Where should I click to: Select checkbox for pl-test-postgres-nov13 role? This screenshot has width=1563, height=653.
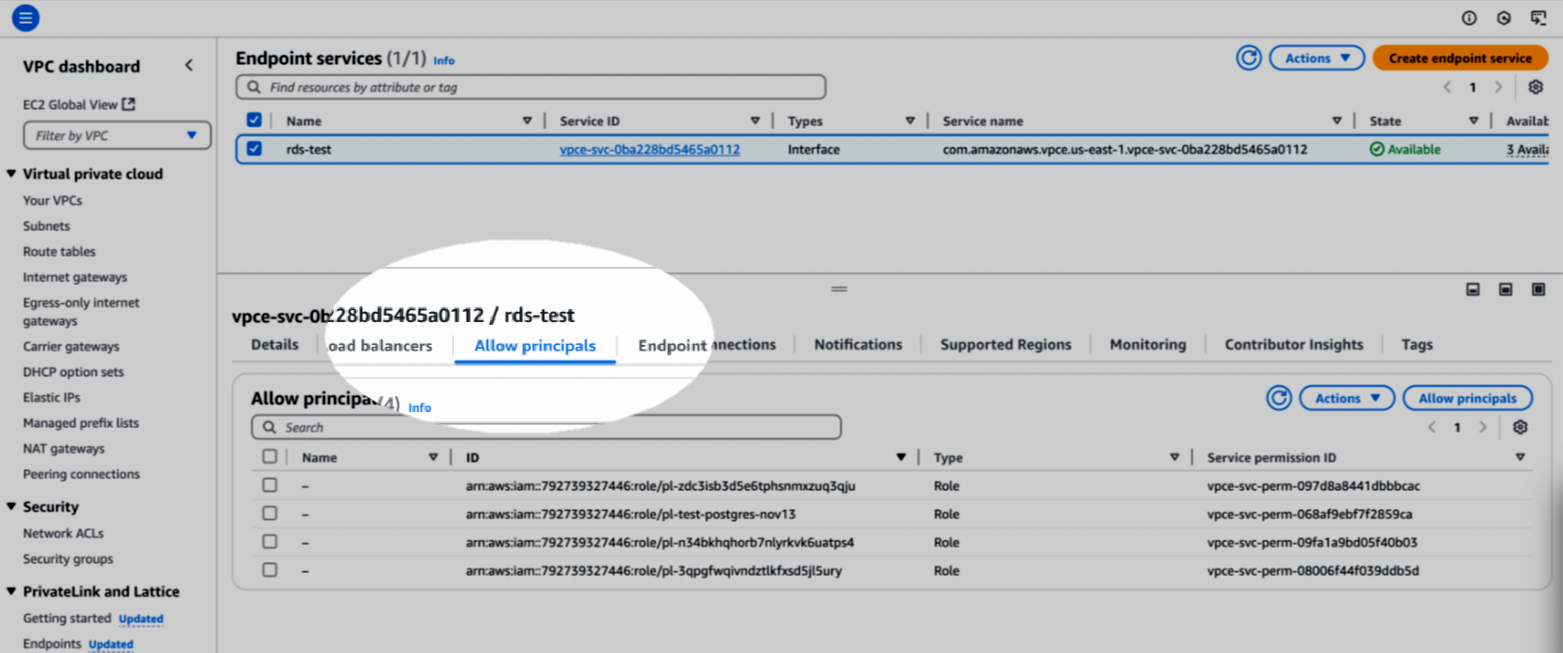tap(270, 514)
